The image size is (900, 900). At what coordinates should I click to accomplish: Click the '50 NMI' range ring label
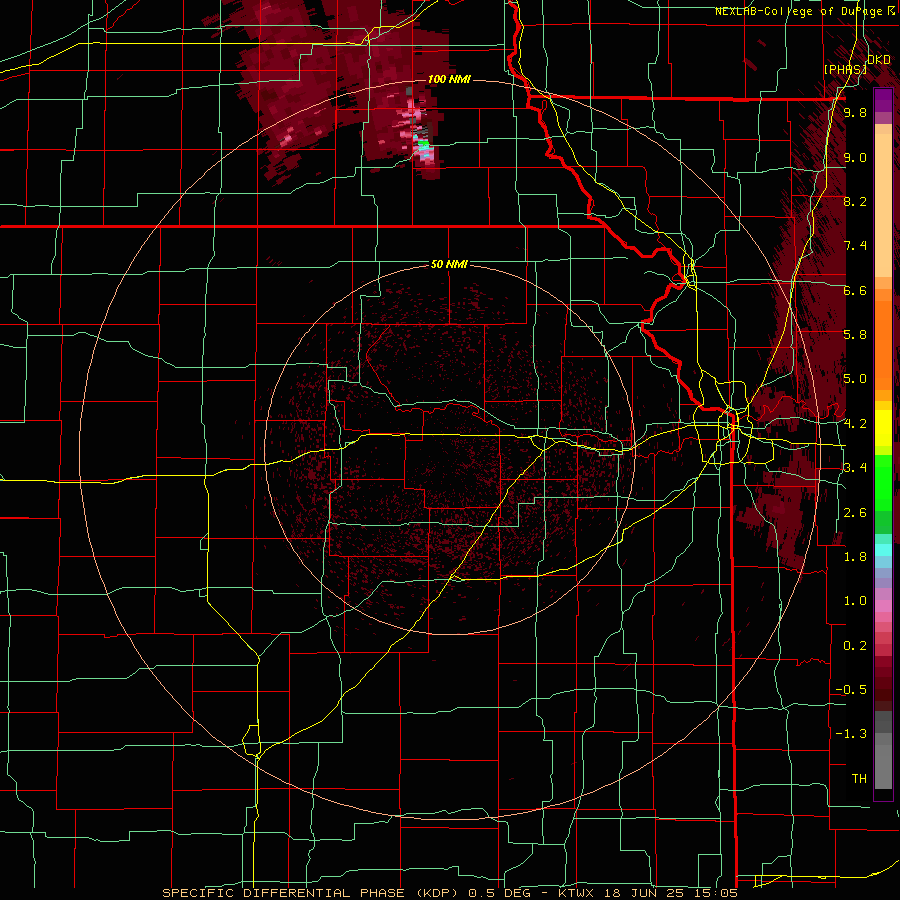pyautogui.click(x=449, y=264)
